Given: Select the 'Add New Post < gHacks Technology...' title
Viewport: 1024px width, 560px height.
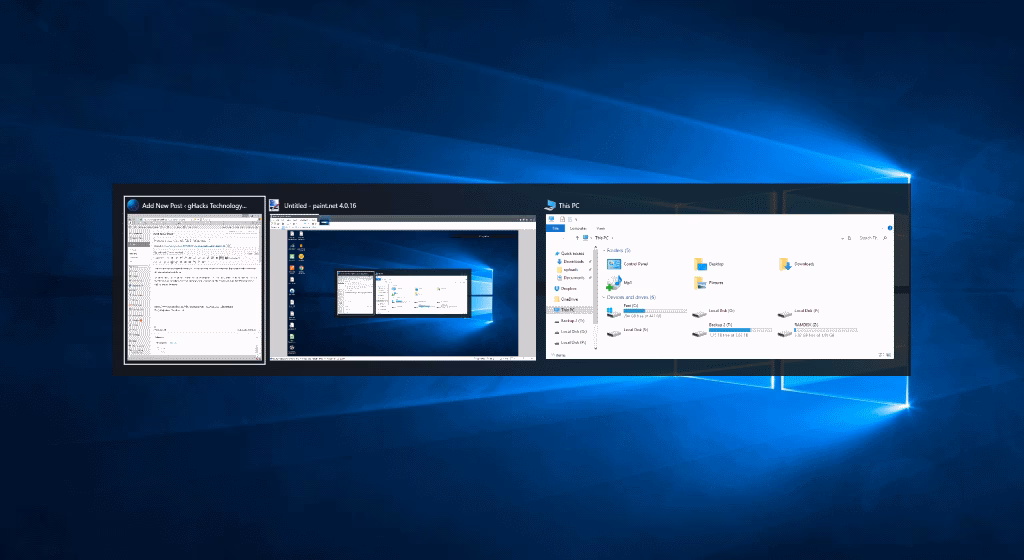Looking at the screenshot, I should 195,206.
